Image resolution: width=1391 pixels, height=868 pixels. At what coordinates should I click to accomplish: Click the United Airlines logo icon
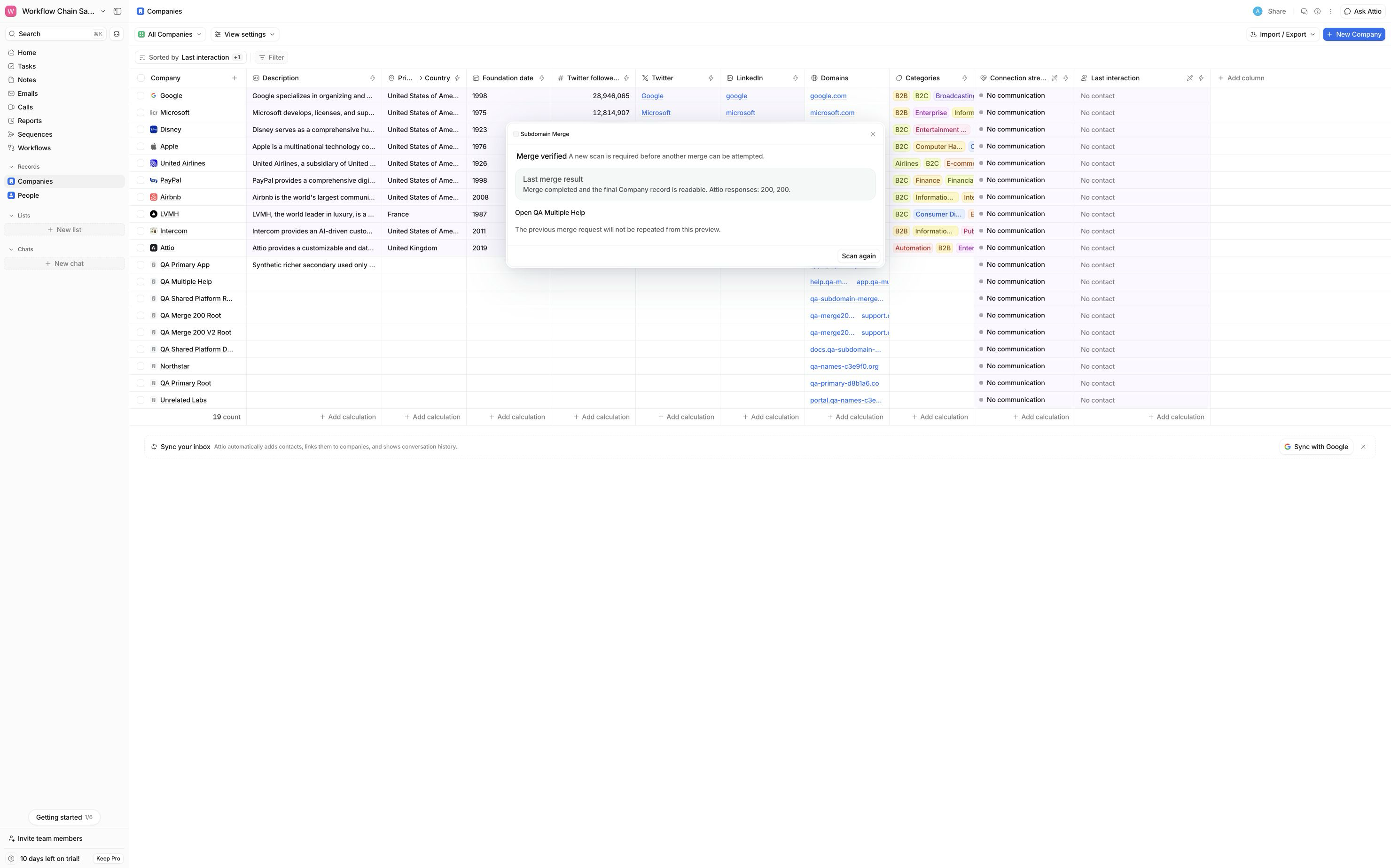[153, 163]
